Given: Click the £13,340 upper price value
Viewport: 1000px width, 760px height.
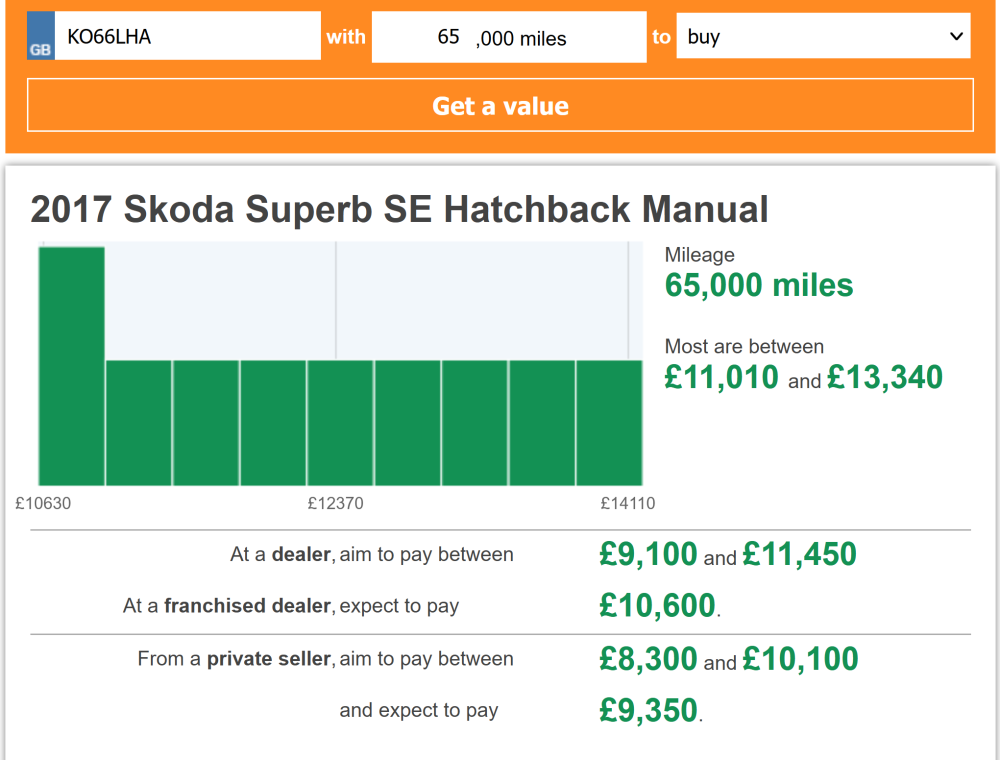Looking at the screenshot, I should [885, 377].
